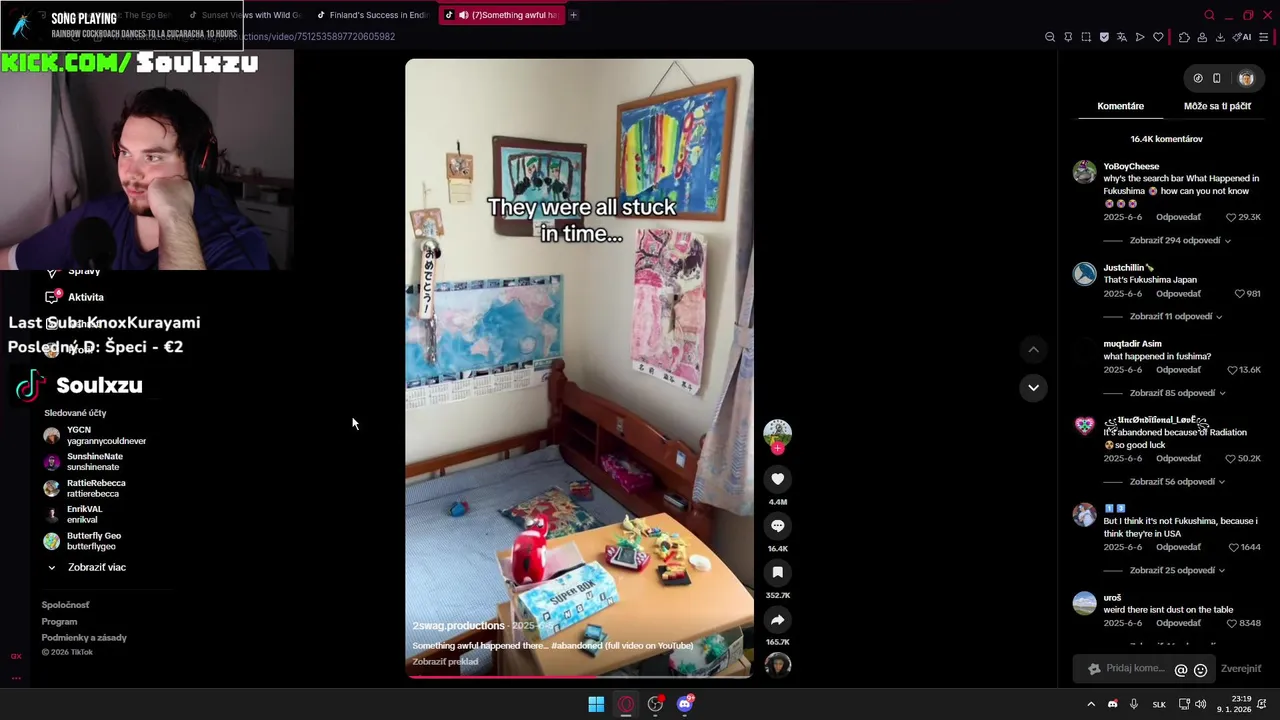Click the player send arrow in toolbar
This screenshot has height=720, width=1280.
point(1140,37)
